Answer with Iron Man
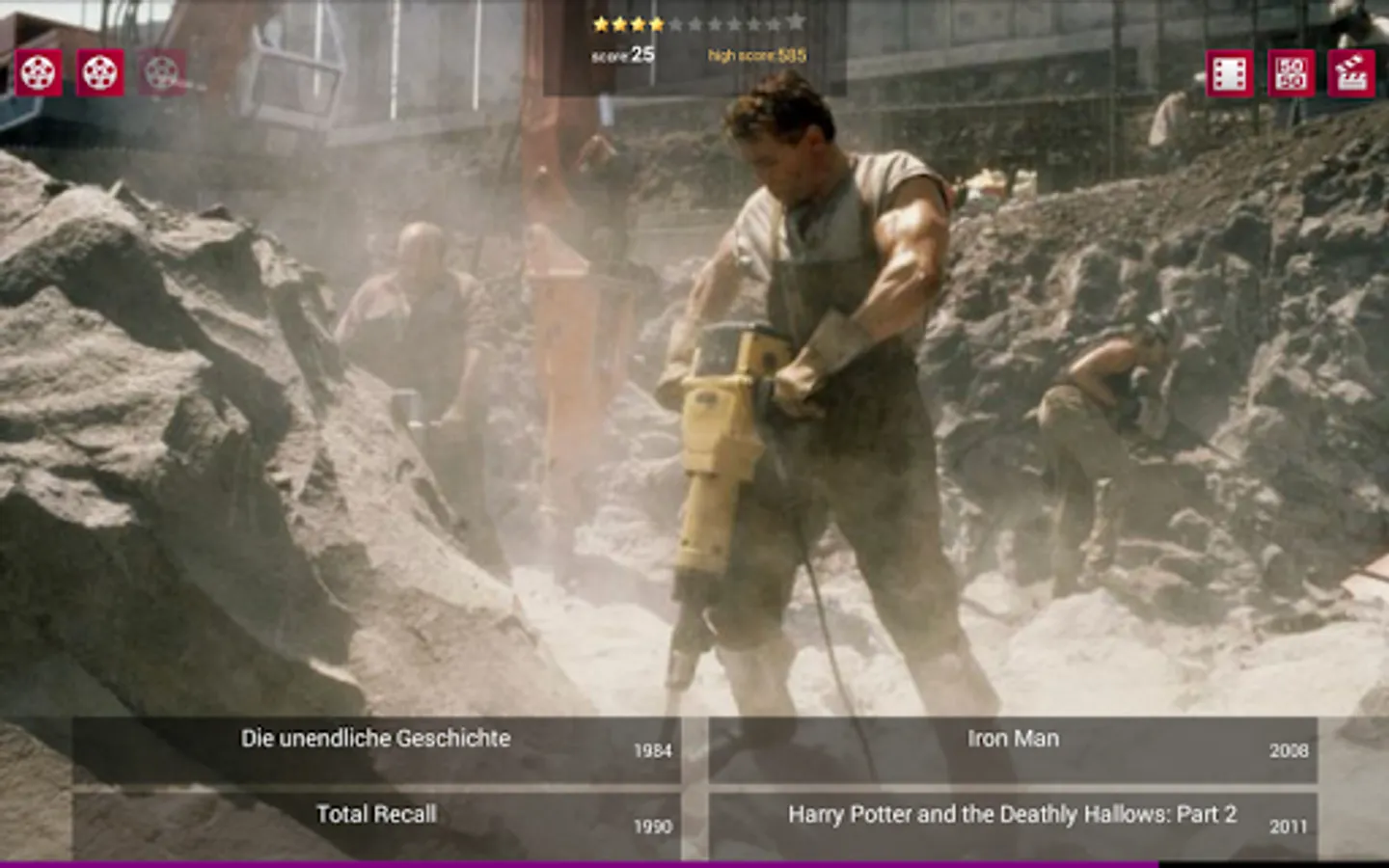1389x868 pixels. click(x=1013, y=749)
